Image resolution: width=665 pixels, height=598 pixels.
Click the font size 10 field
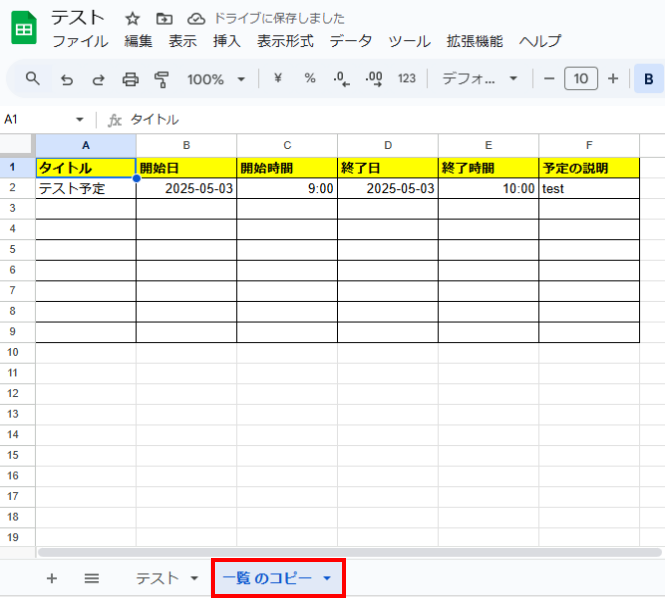click(x=581, y=78)
